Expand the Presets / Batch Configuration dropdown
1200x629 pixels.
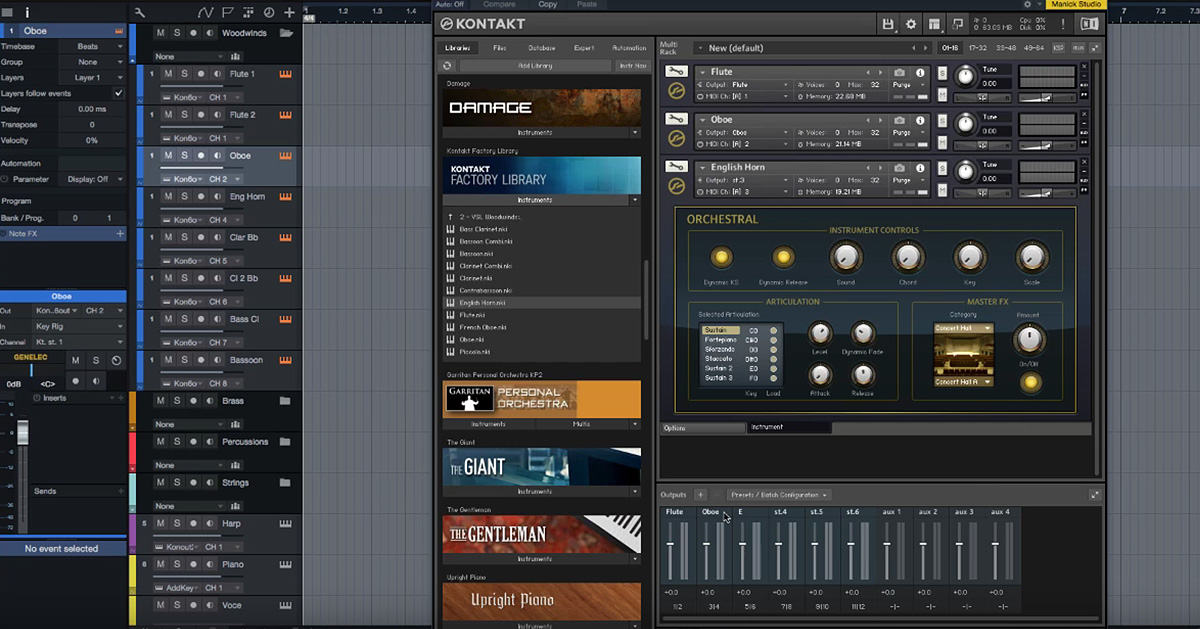[x=779, y=495]
